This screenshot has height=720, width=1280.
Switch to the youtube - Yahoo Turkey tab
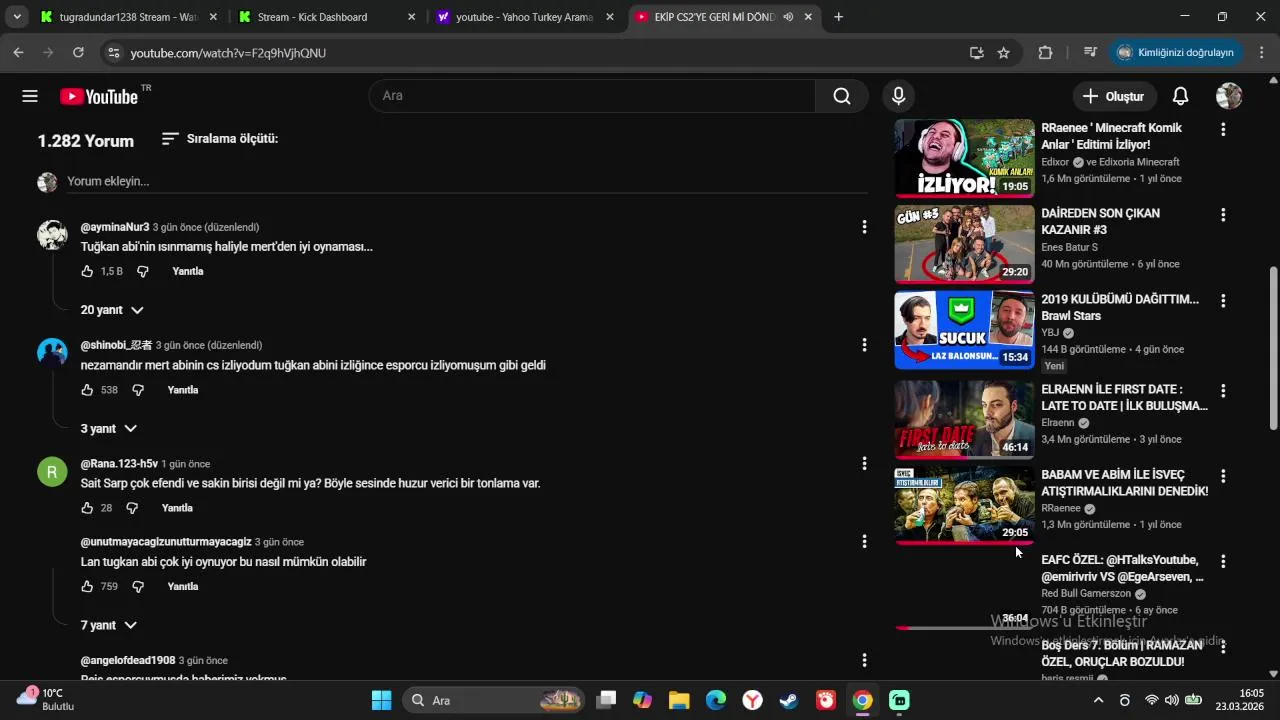(525, 17)
